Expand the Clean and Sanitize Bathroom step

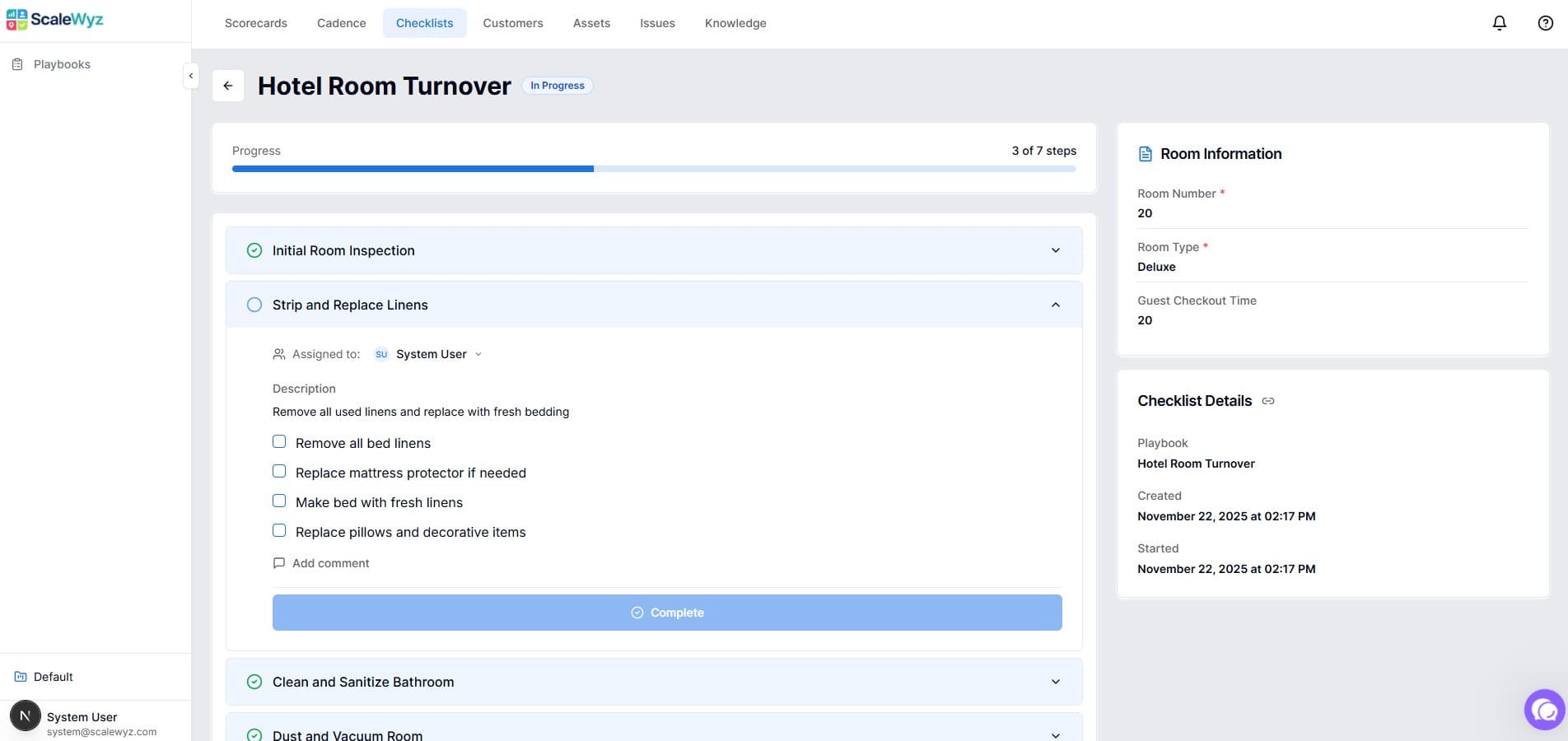pyautogui.click(x=1055, y=682)
